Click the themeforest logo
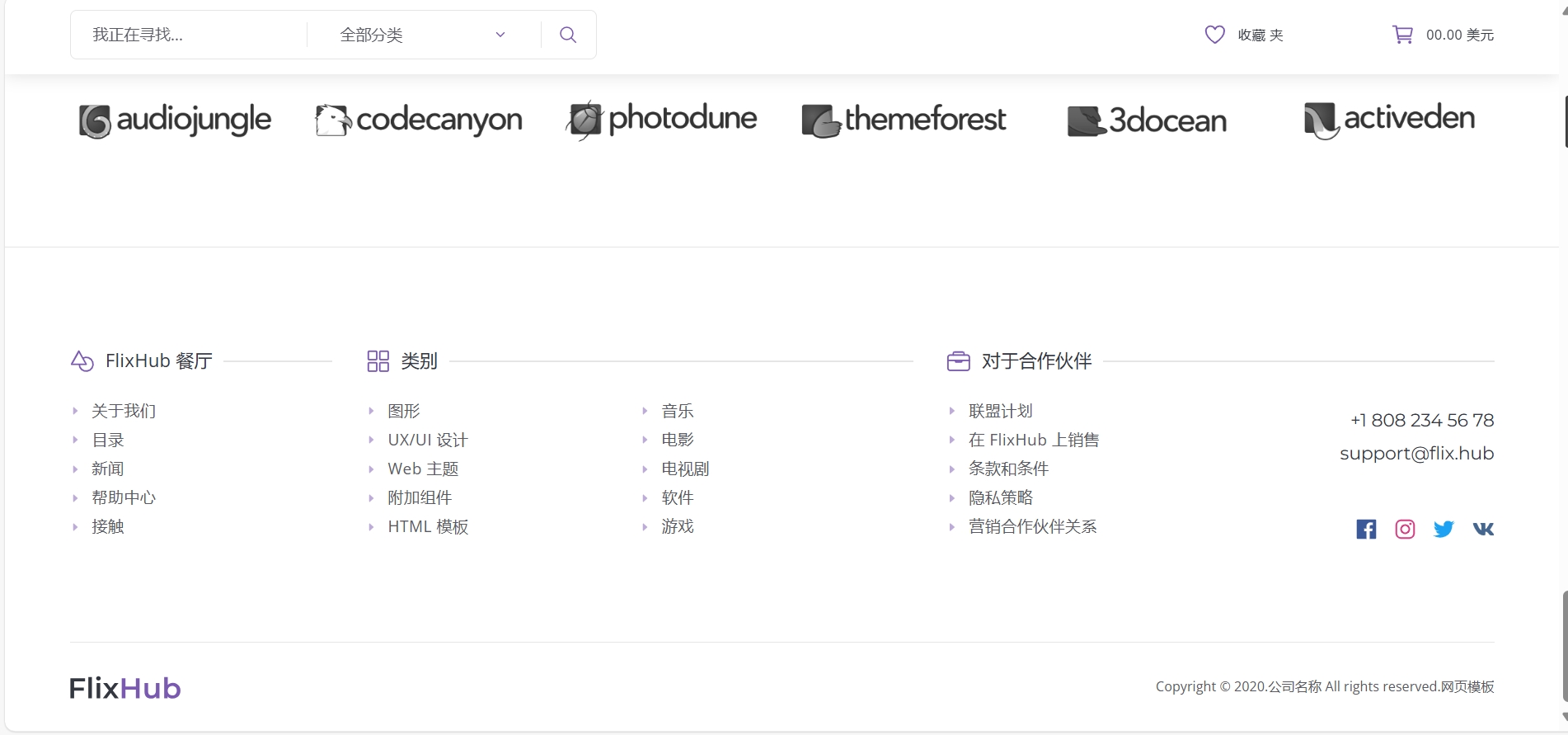Viewport: 1568px width, 735px height. click(904, 120)
